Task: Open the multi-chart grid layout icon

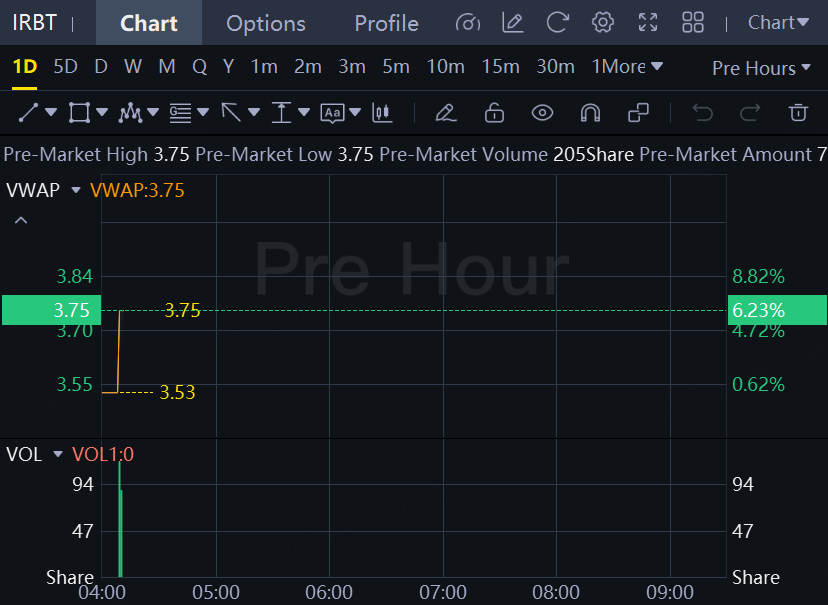Action: pos(693,23)
